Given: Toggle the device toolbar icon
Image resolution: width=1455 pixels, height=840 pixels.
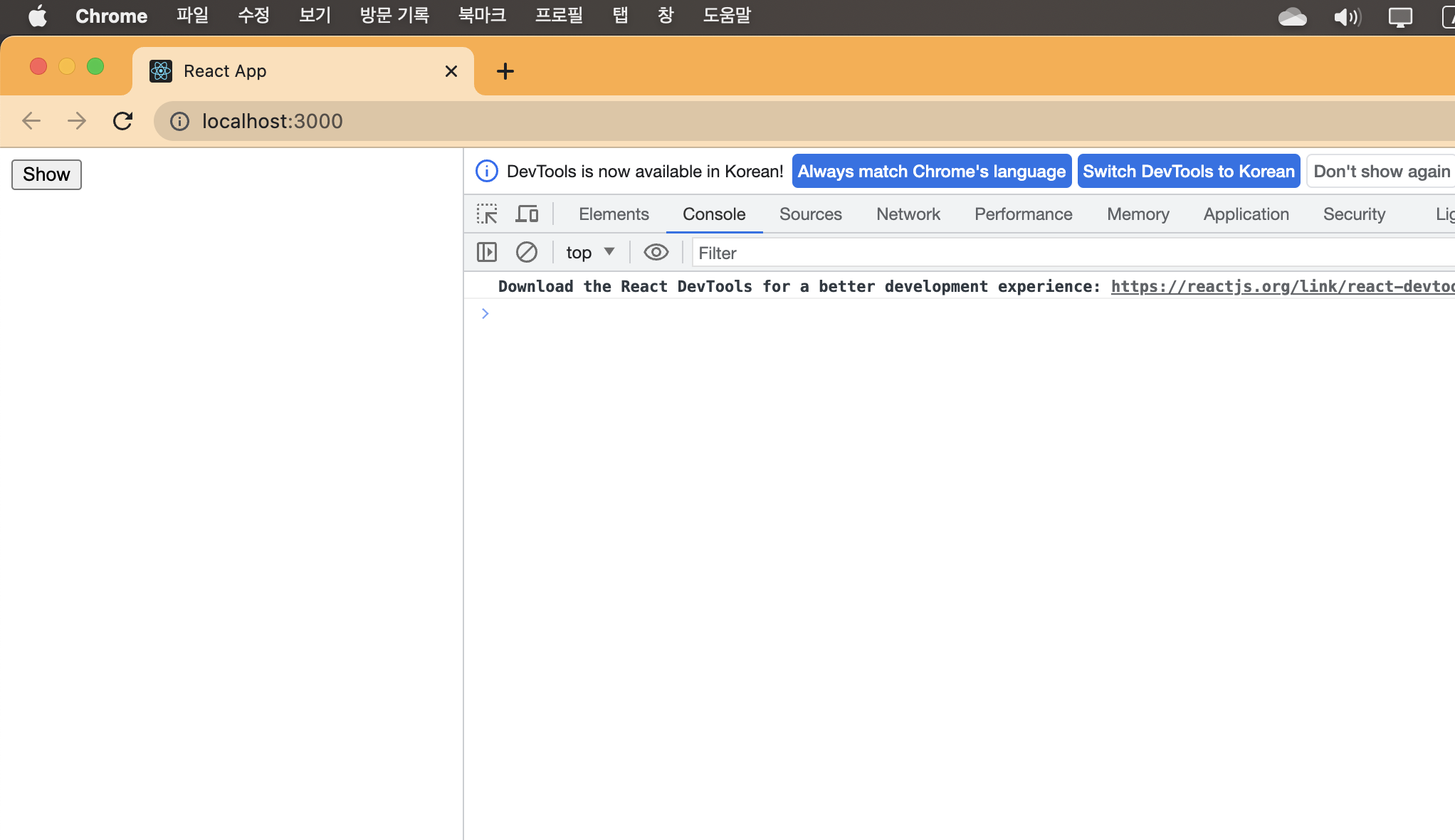Looking at the screenshot, I should tap(527, 214).
